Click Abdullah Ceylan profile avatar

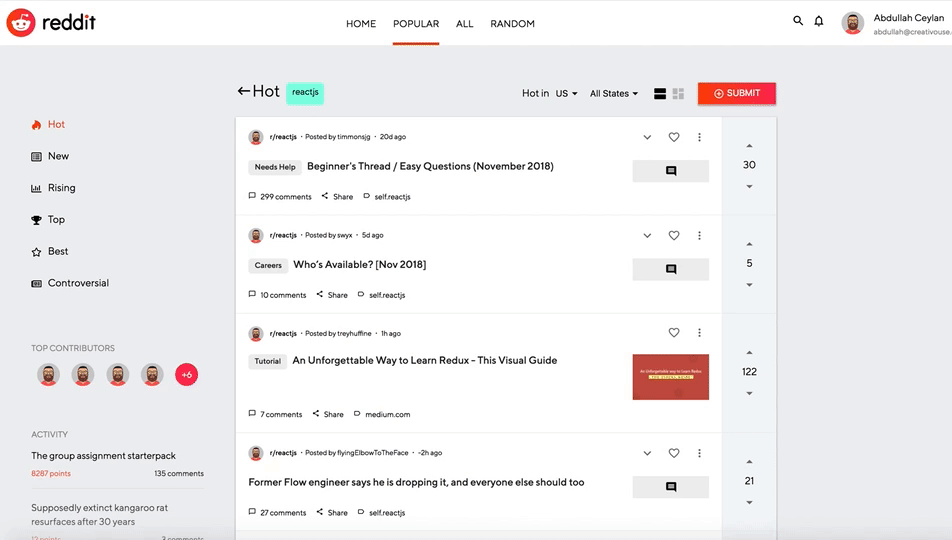pos(852,23)
